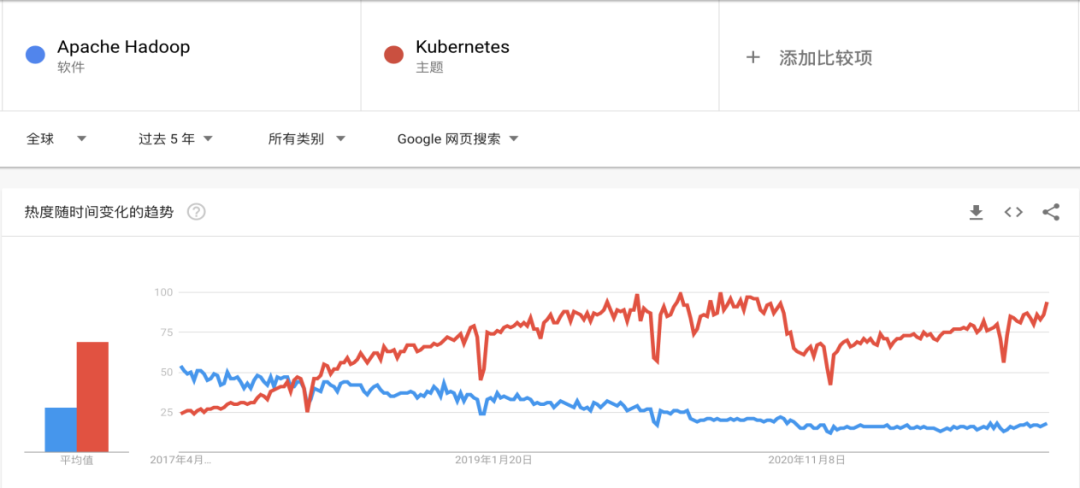Download the trend chart data
Image resolution: width=1080 pixels, height=488 pixels.
click(975, 212)
